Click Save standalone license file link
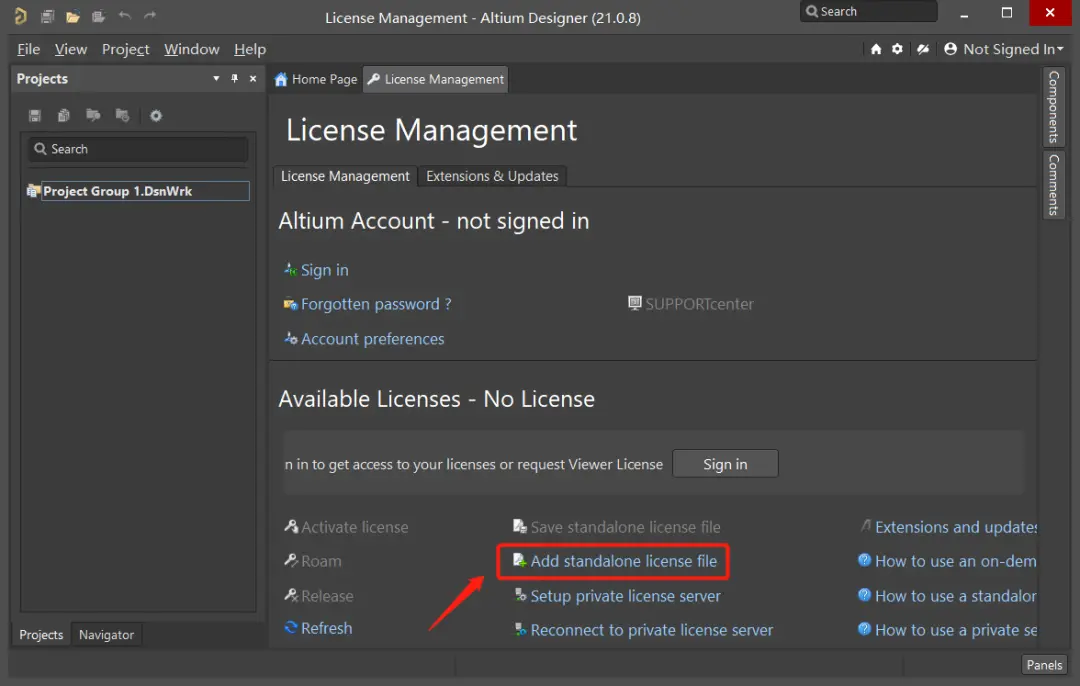Viewport: 1080px width, 686px height. pos(625,527)
